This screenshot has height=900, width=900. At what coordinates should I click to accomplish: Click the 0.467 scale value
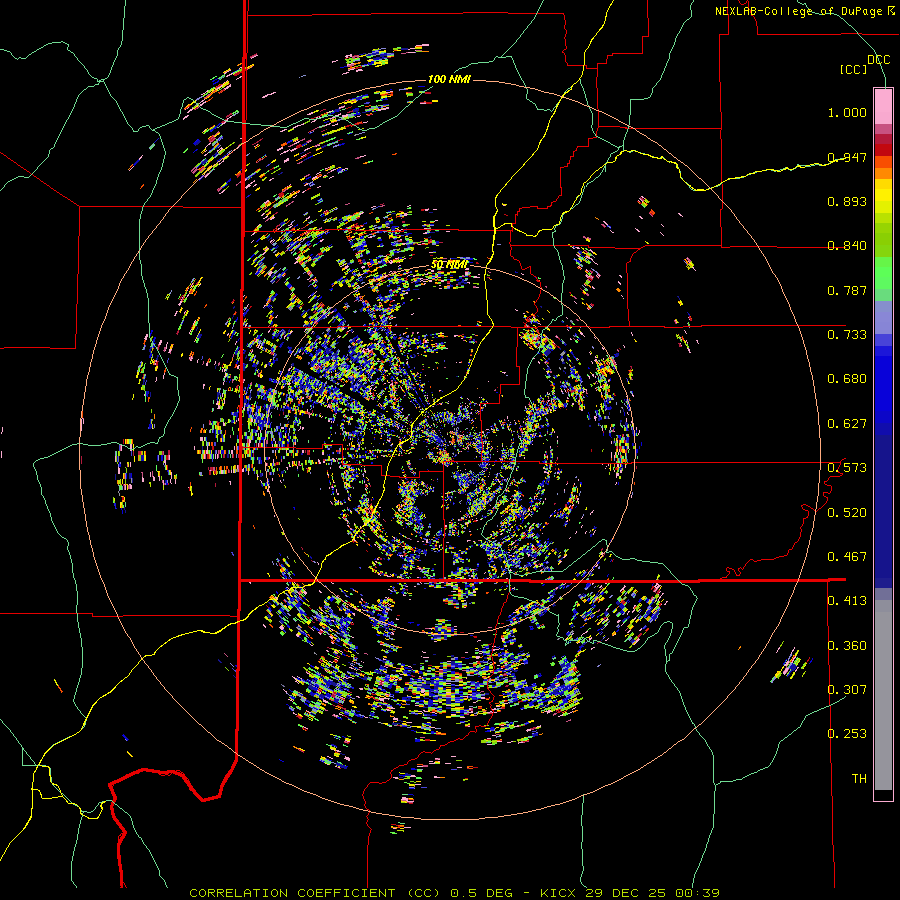[x=847, y=557]
